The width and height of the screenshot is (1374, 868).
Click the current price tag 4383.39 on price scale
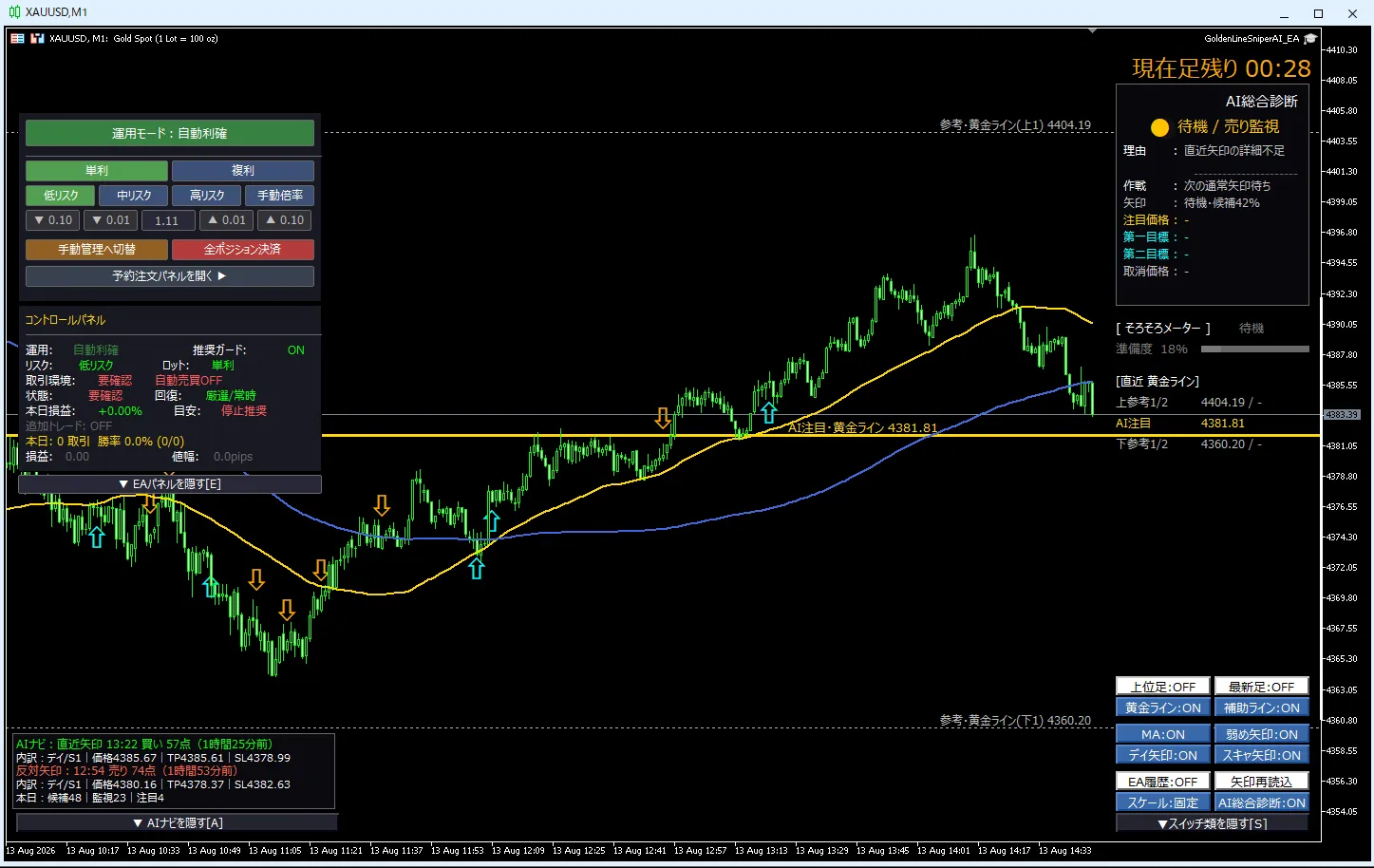(1342, 415)
